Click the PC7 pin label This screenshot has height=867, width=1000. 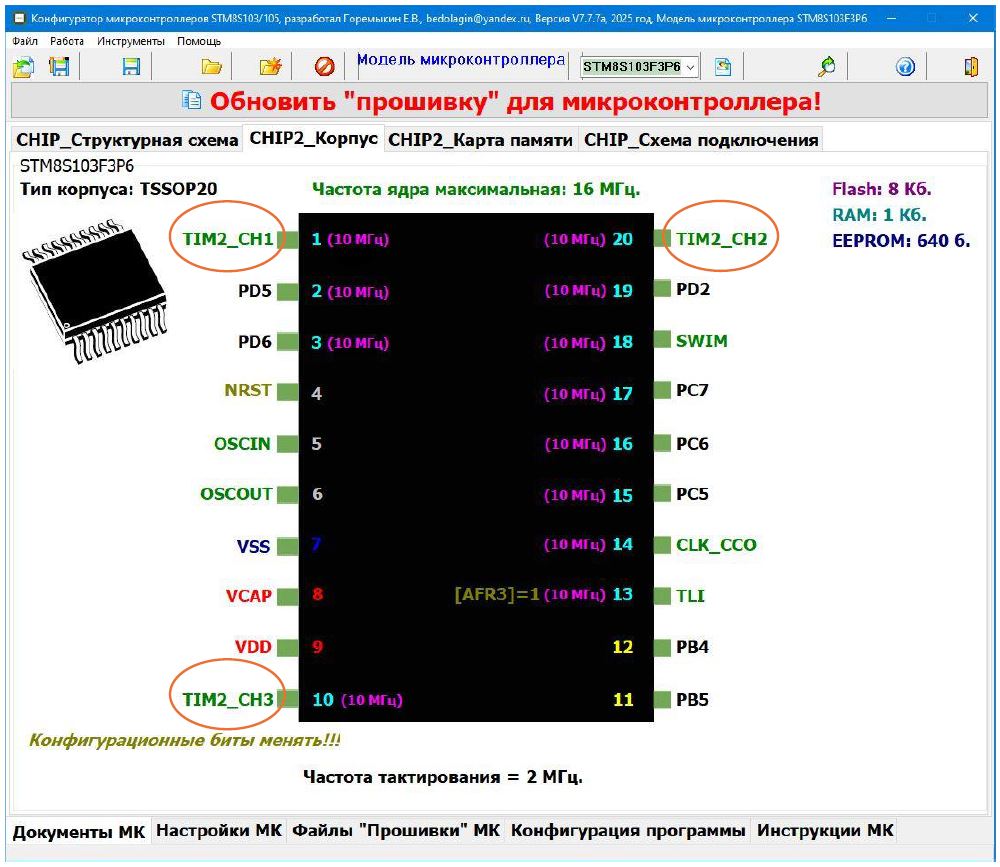[x=692, y=390]
